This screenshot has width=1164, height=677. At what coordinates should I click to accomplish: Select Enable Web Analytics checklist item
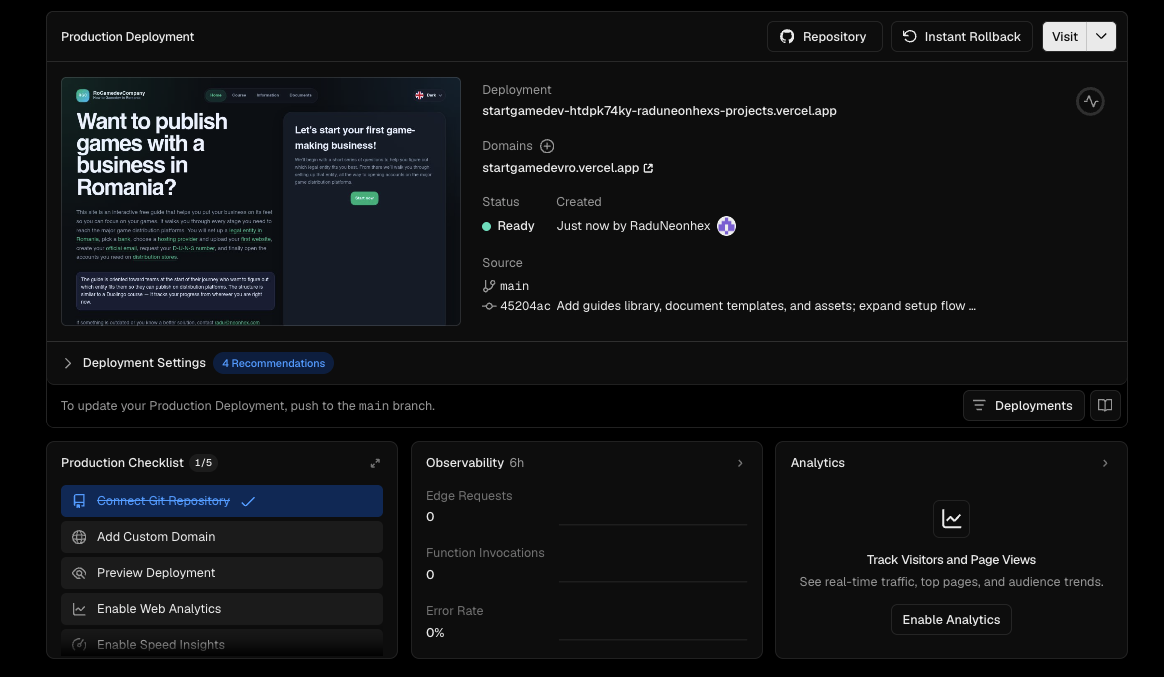point(222,609)
